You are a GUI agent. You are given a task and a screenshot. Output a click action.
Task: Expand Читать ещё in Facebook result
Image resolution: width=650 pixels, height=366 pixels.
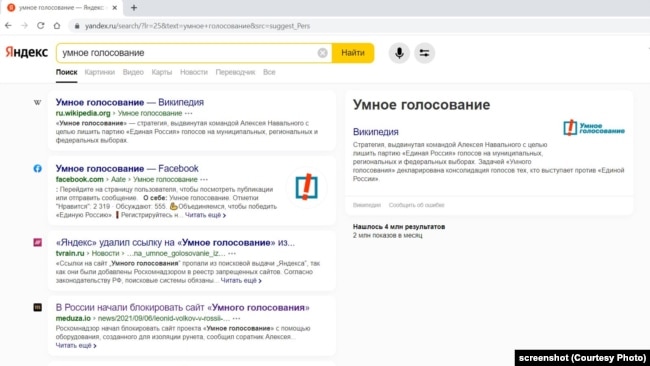point(205,215)
